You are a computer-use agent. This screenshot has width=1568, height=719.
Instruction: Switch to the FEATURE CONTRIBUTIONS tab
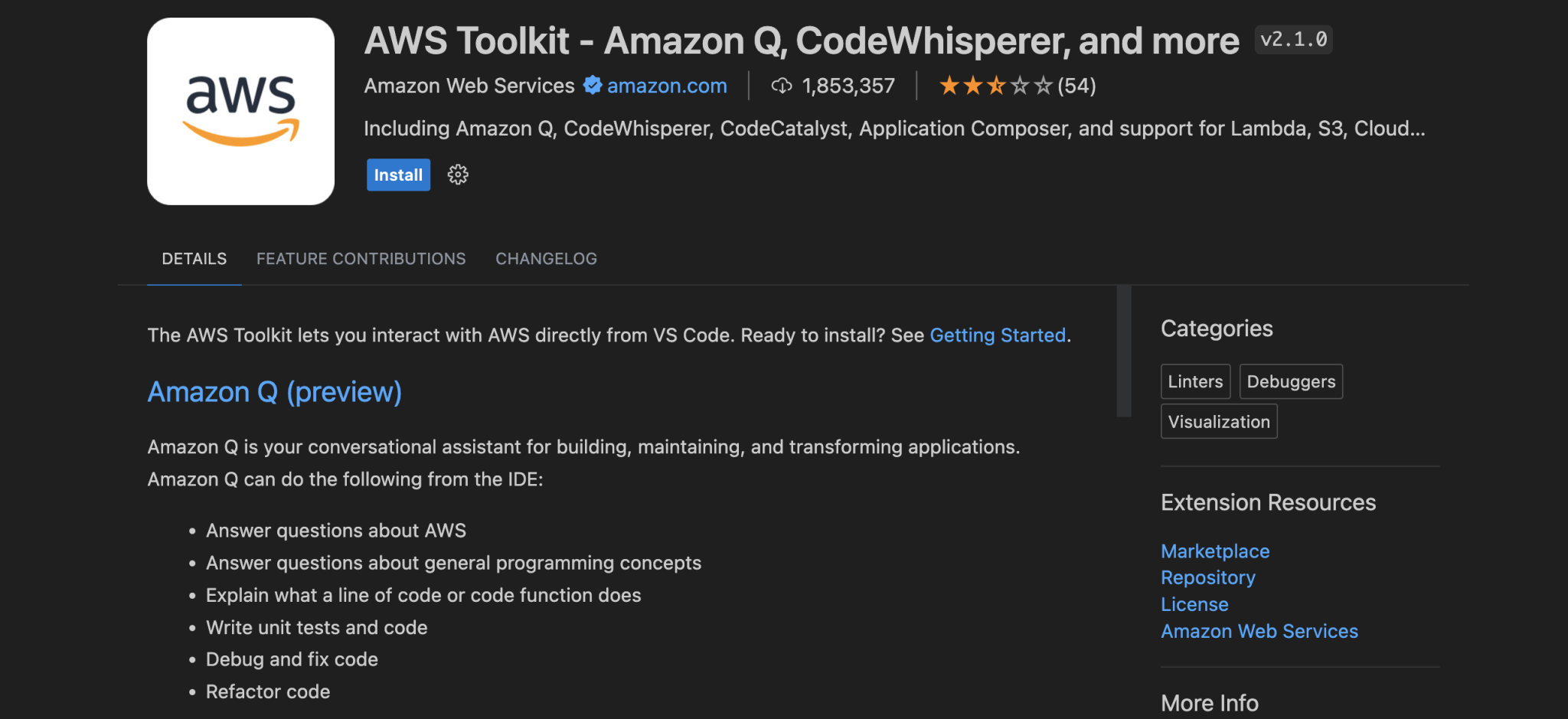[x=361, y=259]
